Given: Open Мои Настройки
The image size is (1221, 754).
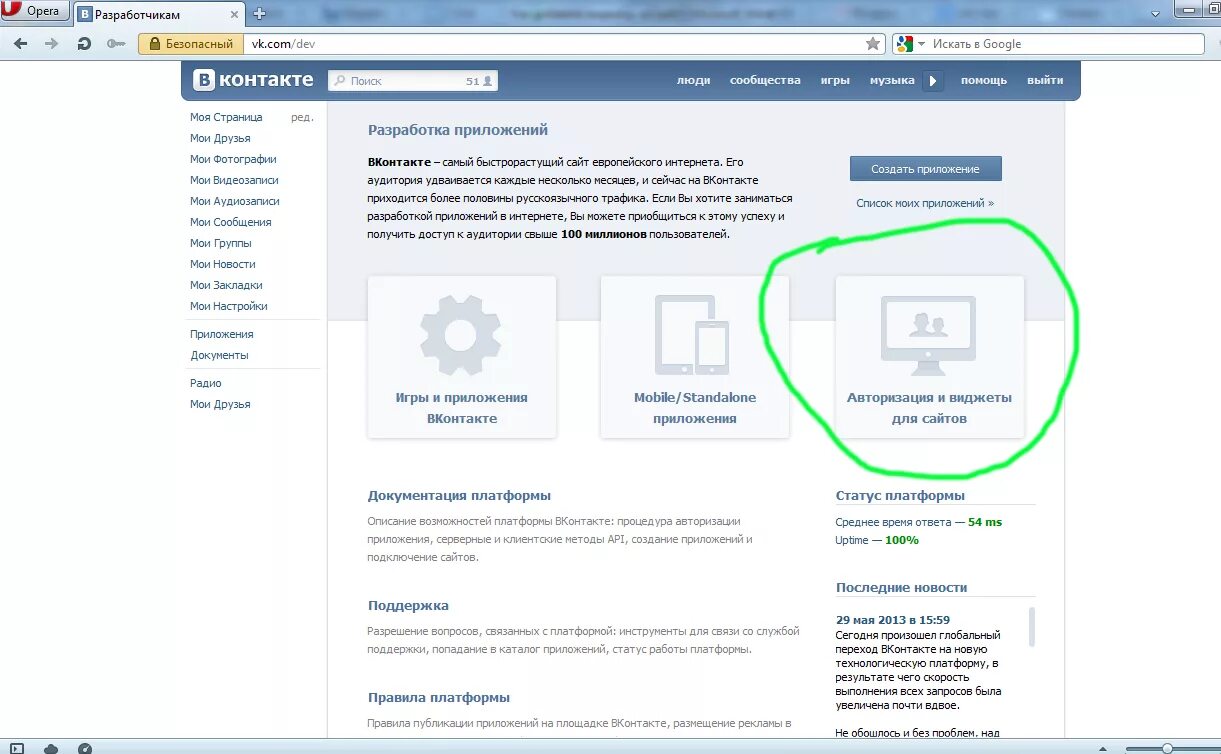Looking at the screenshot, I should point(229,306).
